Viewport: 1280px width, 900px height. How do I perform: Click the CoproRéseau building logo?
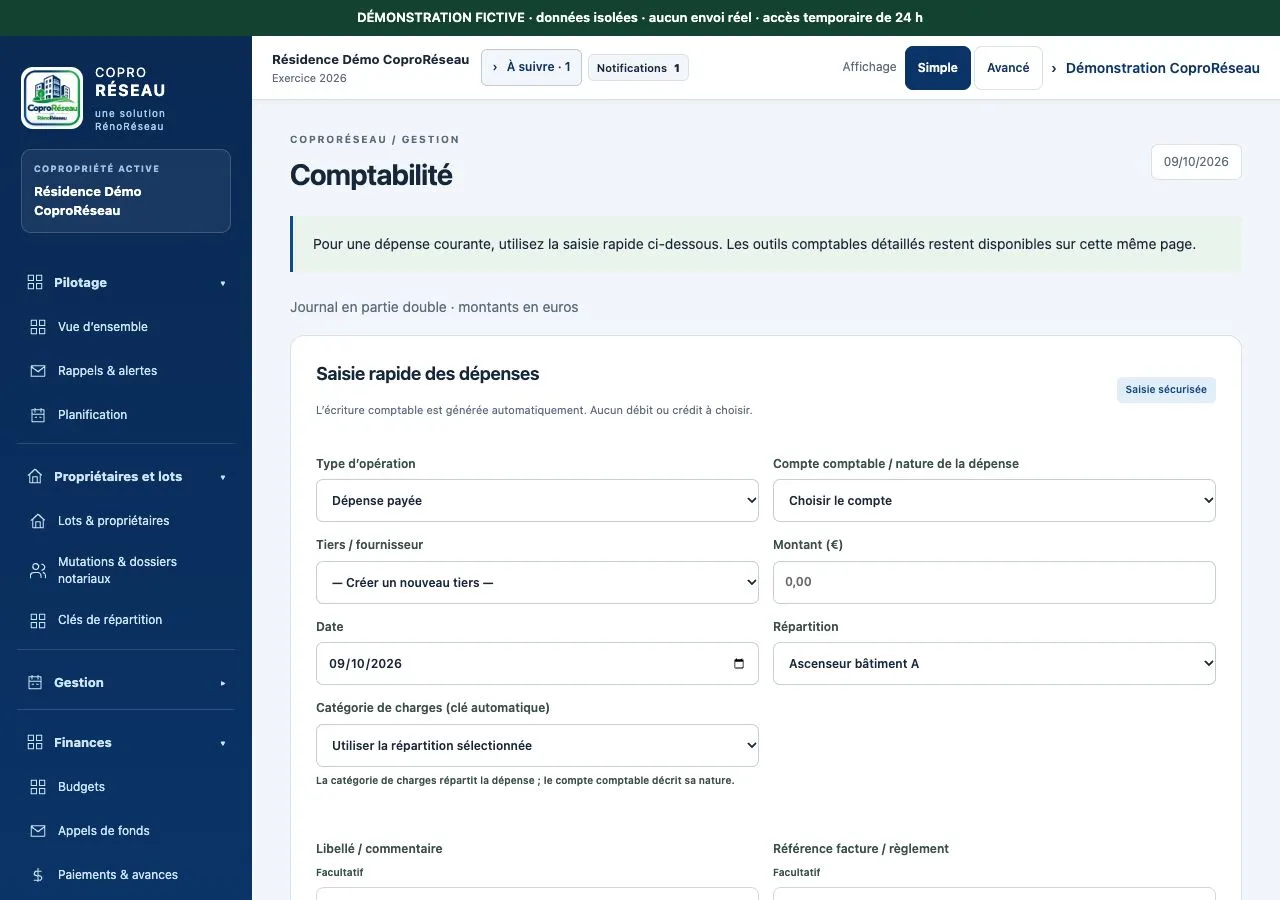52,98
